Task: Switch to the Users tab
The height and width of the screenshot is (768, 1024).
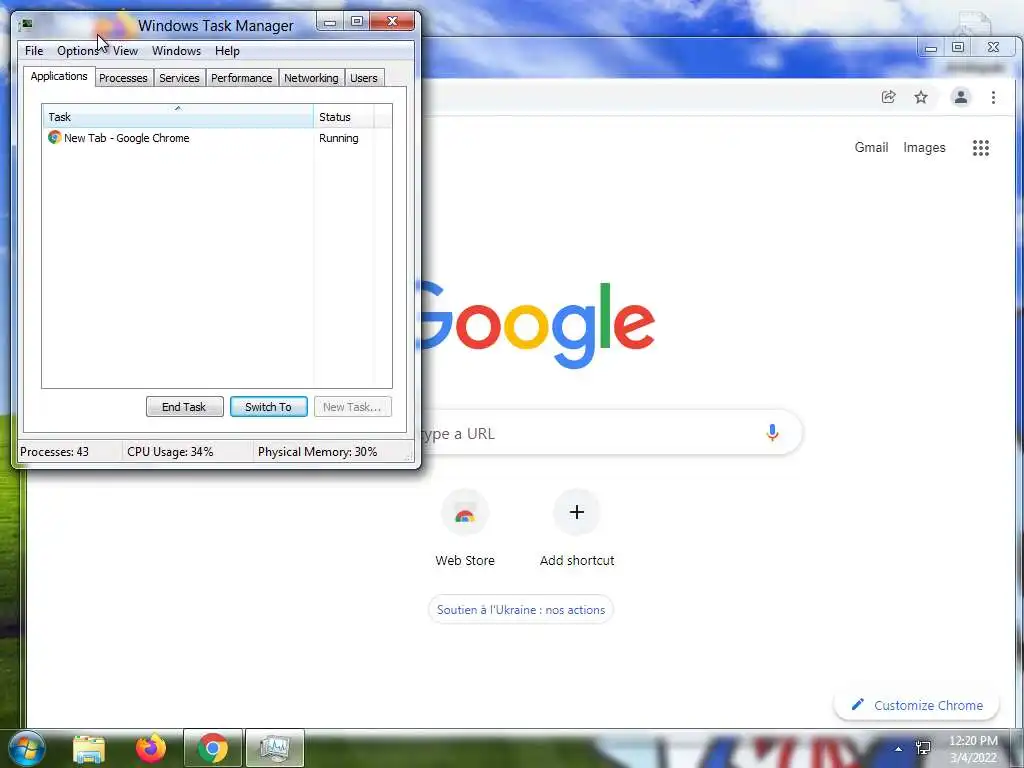Action: [364, 78]
